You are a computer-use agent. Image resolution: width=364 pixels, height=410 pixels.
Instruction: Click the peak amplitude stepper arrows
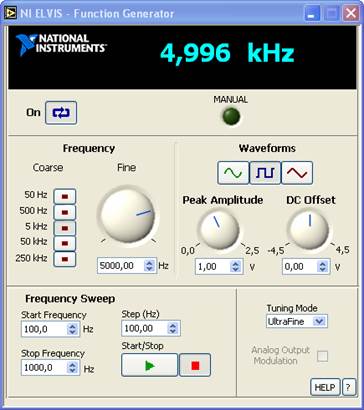[x=236, y=267]
